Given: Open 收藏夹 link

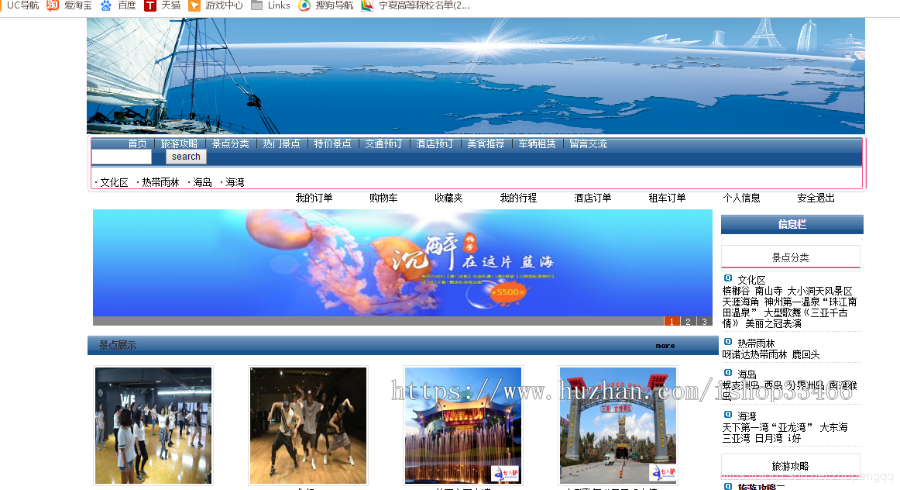Looking at the screenshot, I should point(448,198).
